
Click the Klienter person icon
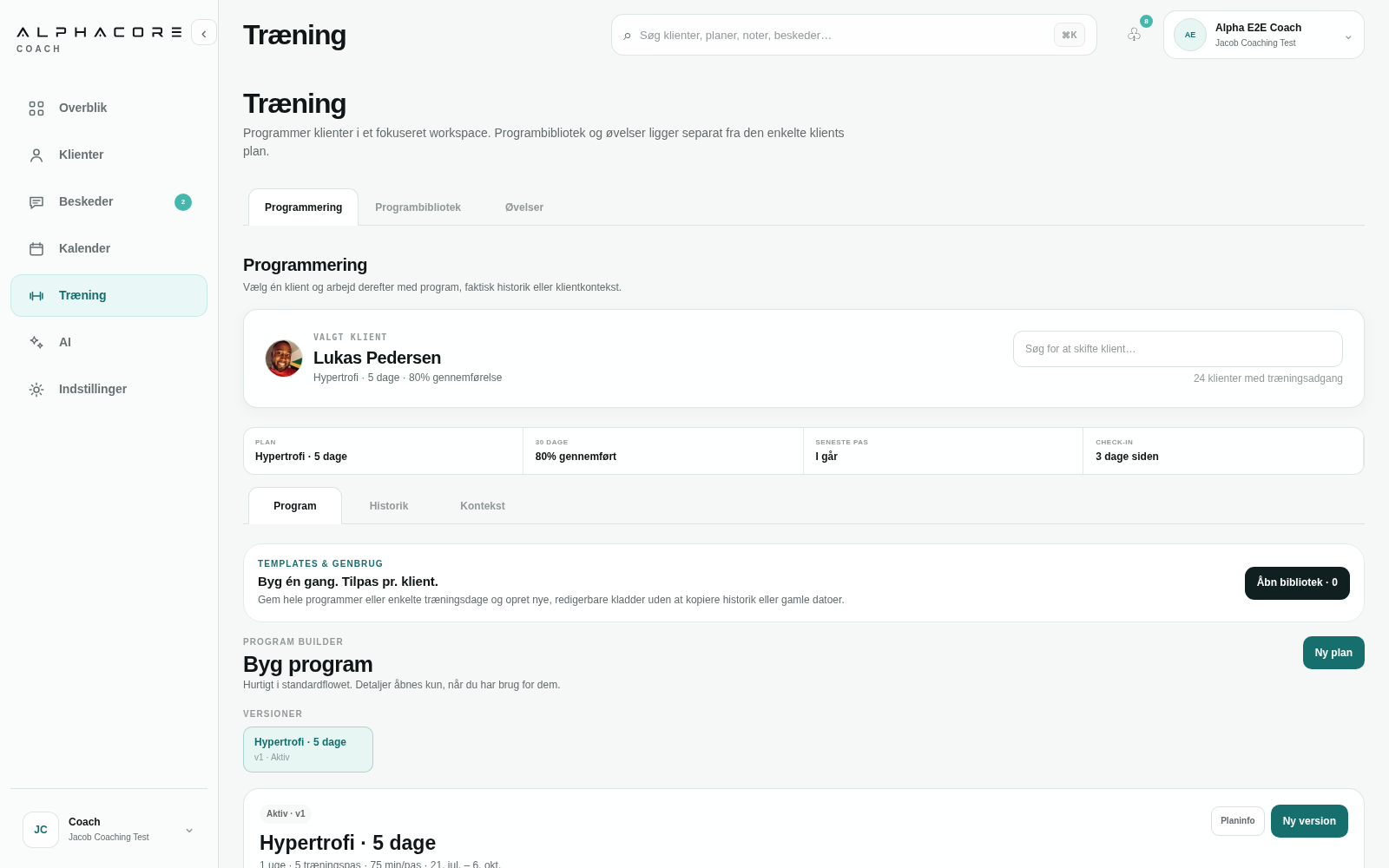click(x=36, y=155)
